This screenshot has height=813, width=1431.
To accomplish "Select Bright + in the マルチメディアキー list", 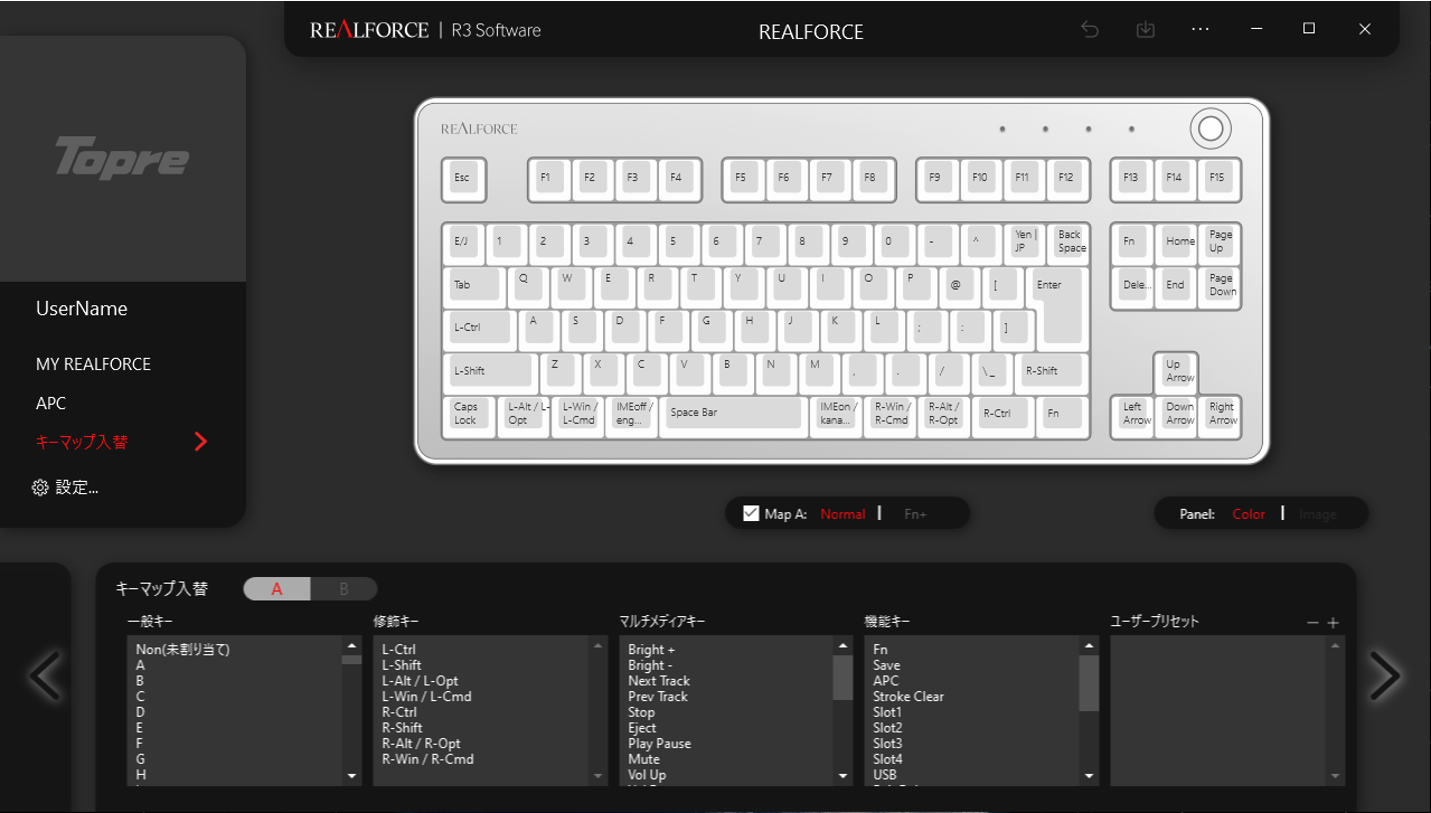I will (651, 650).
